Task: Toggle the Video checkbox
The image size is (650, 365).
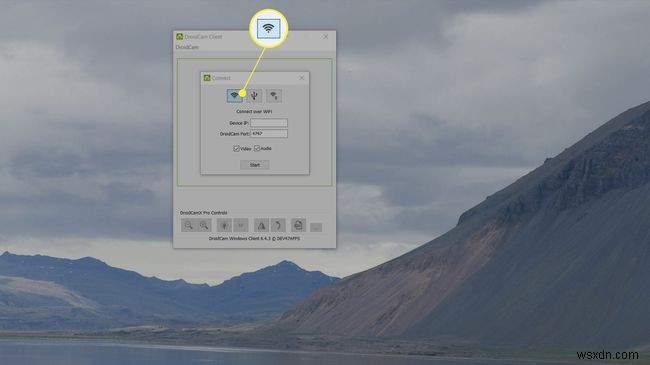Action: (x=236, y=148)
